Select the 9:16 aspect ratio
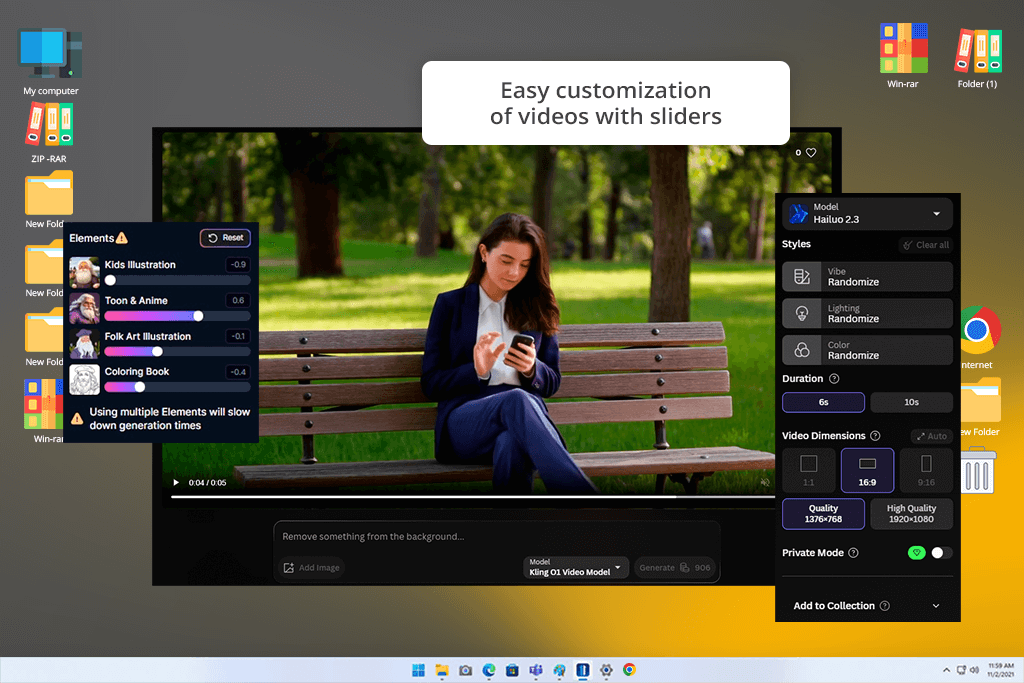 (926, 470)
